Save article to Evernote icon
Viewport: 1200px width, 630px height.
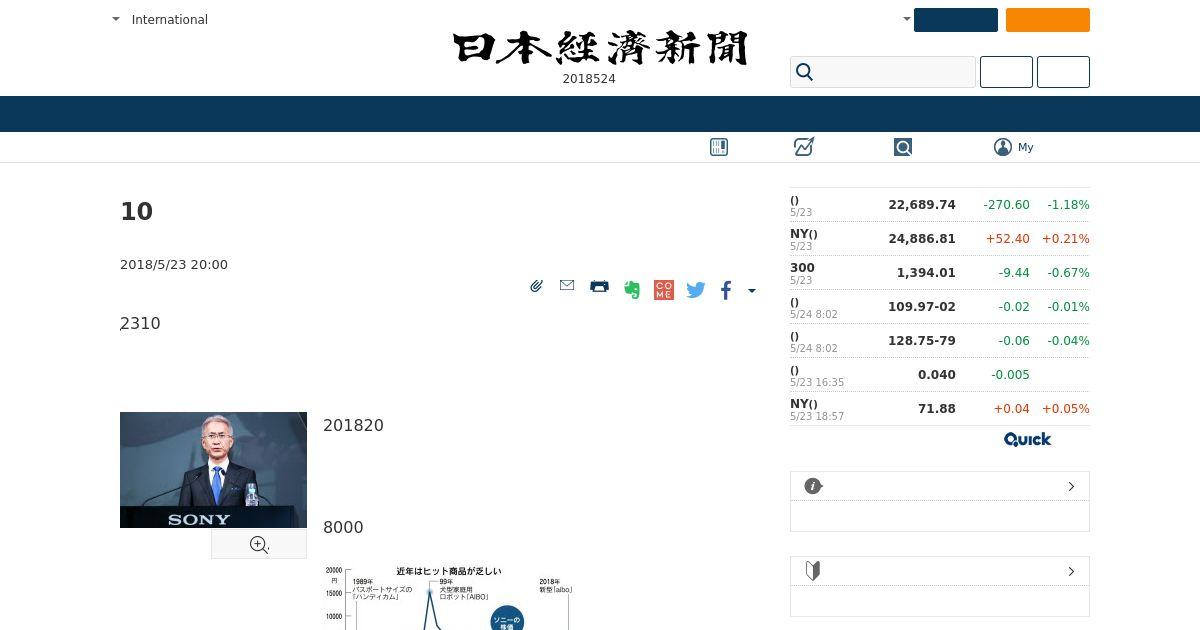pyautogui.click(x=632, y=290)
